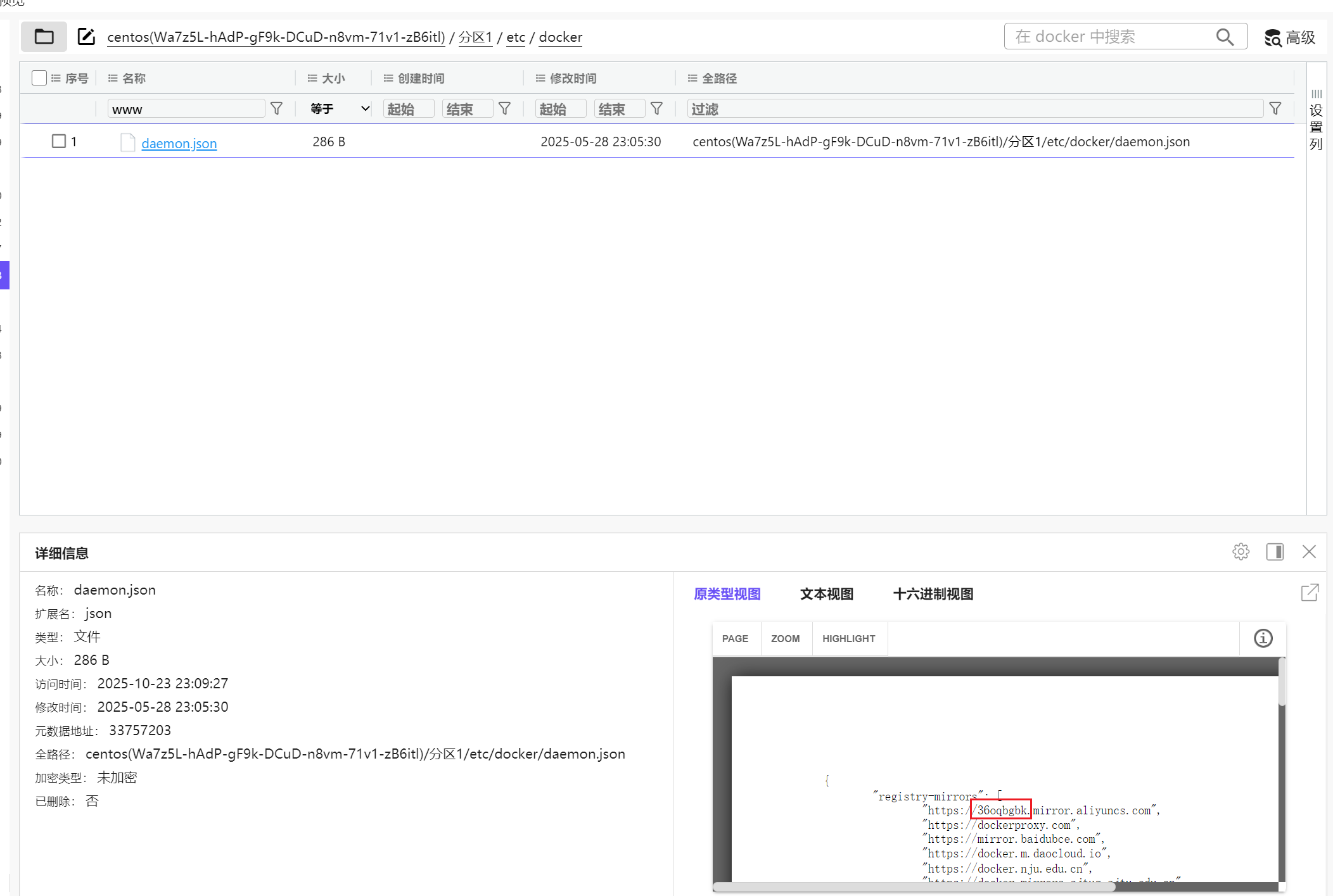Toggle detail panel side layout icon
This screenshot has width=1333, height=896.
[1275, 552]
